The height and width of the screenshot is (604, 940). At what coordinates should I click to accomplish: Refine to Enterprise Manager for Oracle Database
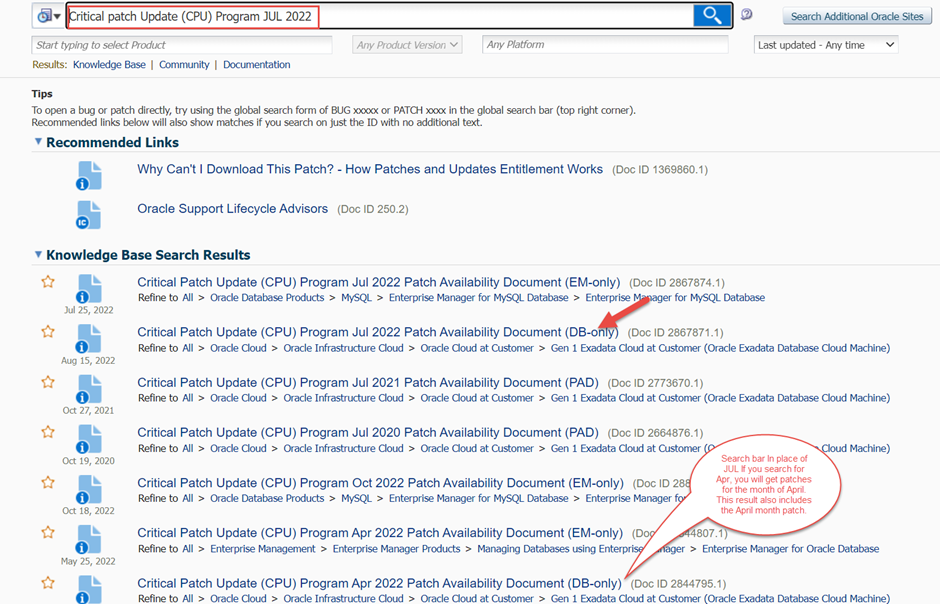791,549
